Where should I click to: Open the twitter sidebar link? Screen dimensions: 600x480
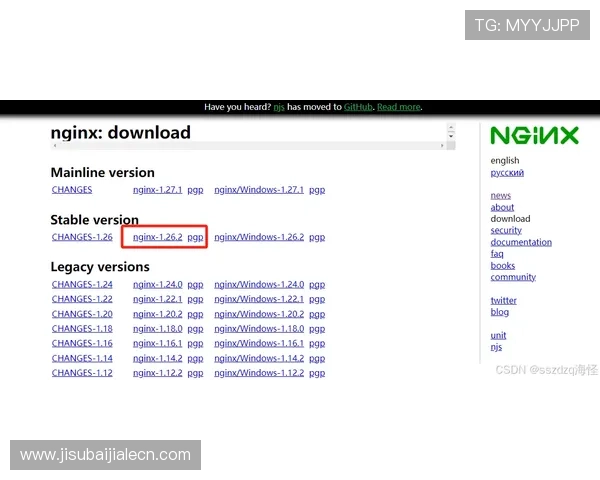click(504, 300)
